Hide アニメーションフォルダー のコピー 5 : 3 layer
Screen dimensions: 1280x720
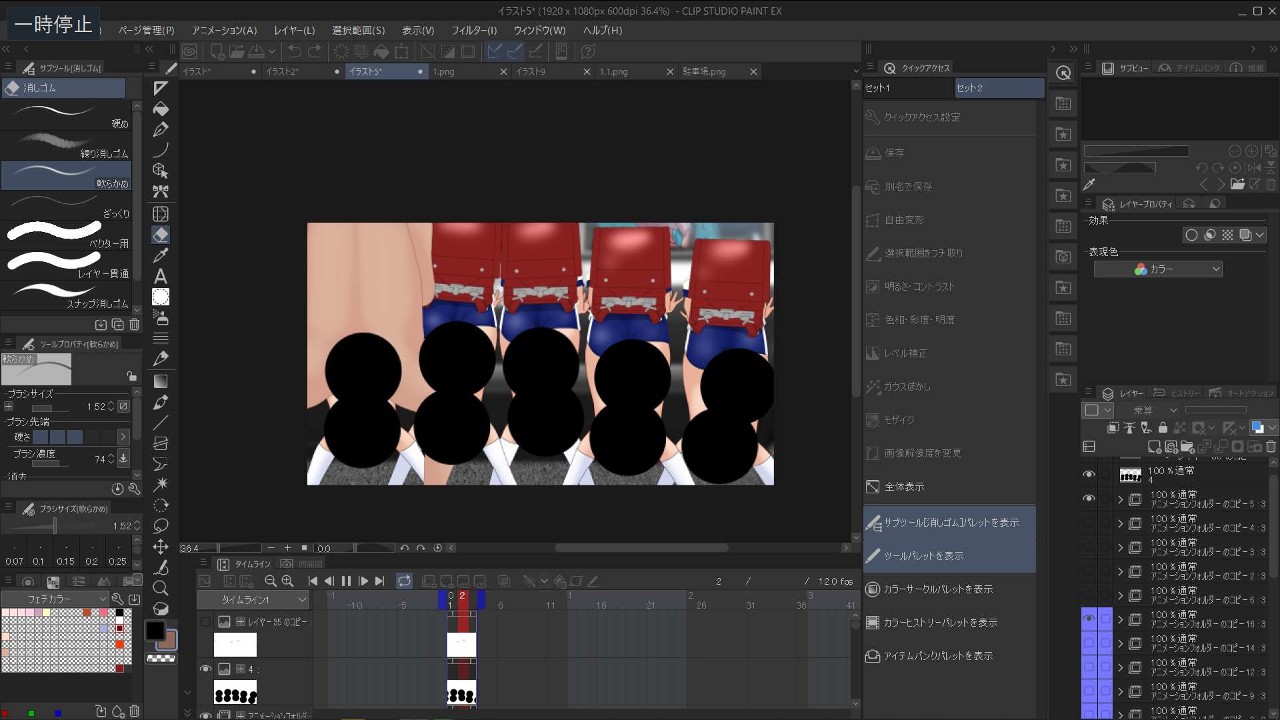[1089, 499]
